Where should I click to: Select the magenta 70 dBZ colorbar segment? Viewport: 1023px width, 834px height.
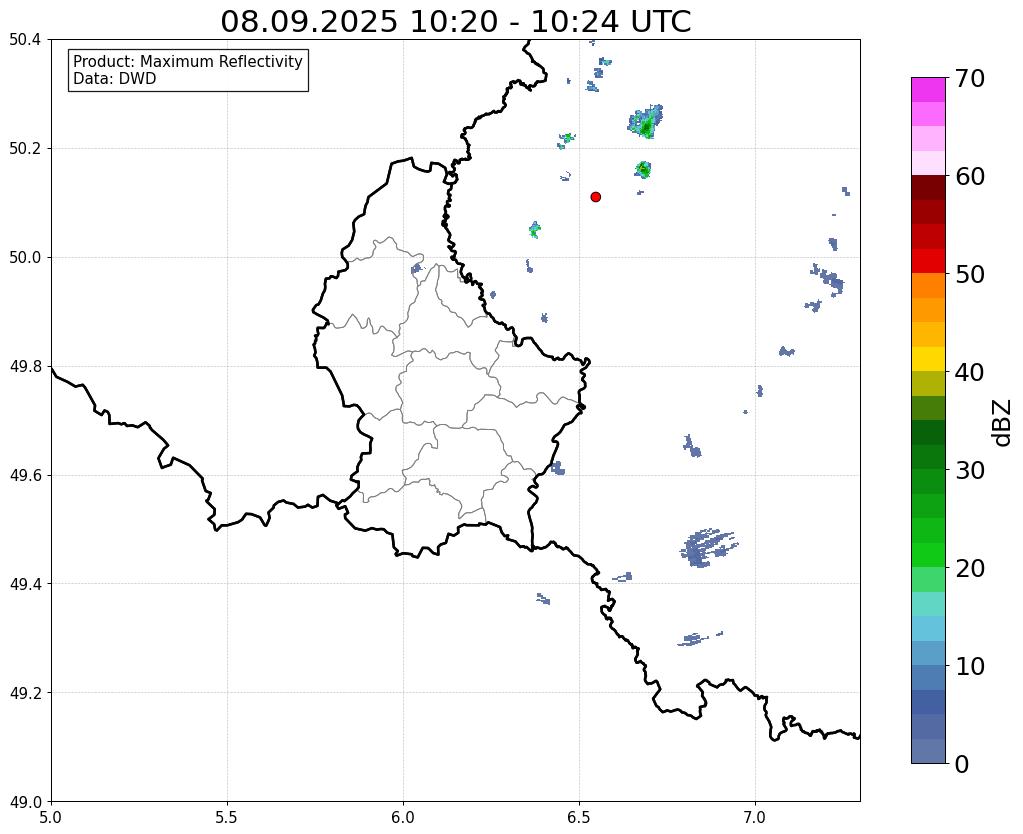click(928, 89)
